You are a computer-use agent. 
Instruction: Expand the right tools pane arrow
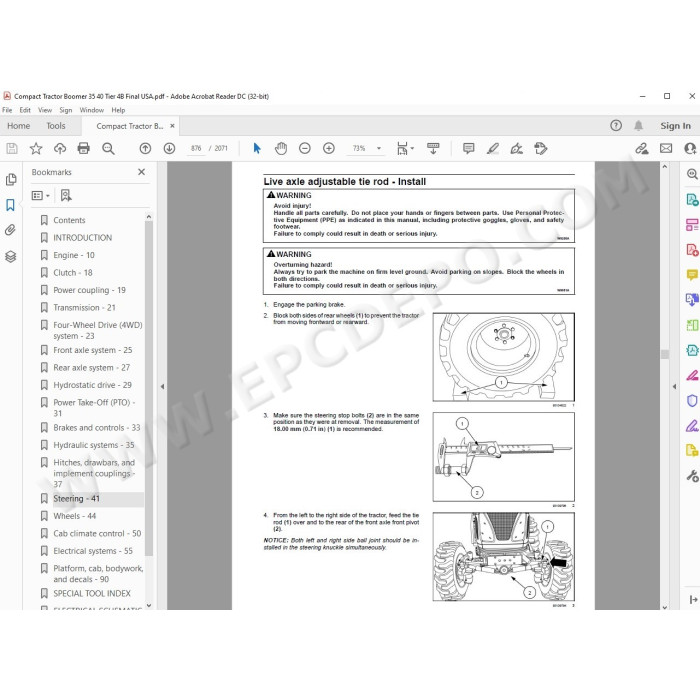coord(674,387)
